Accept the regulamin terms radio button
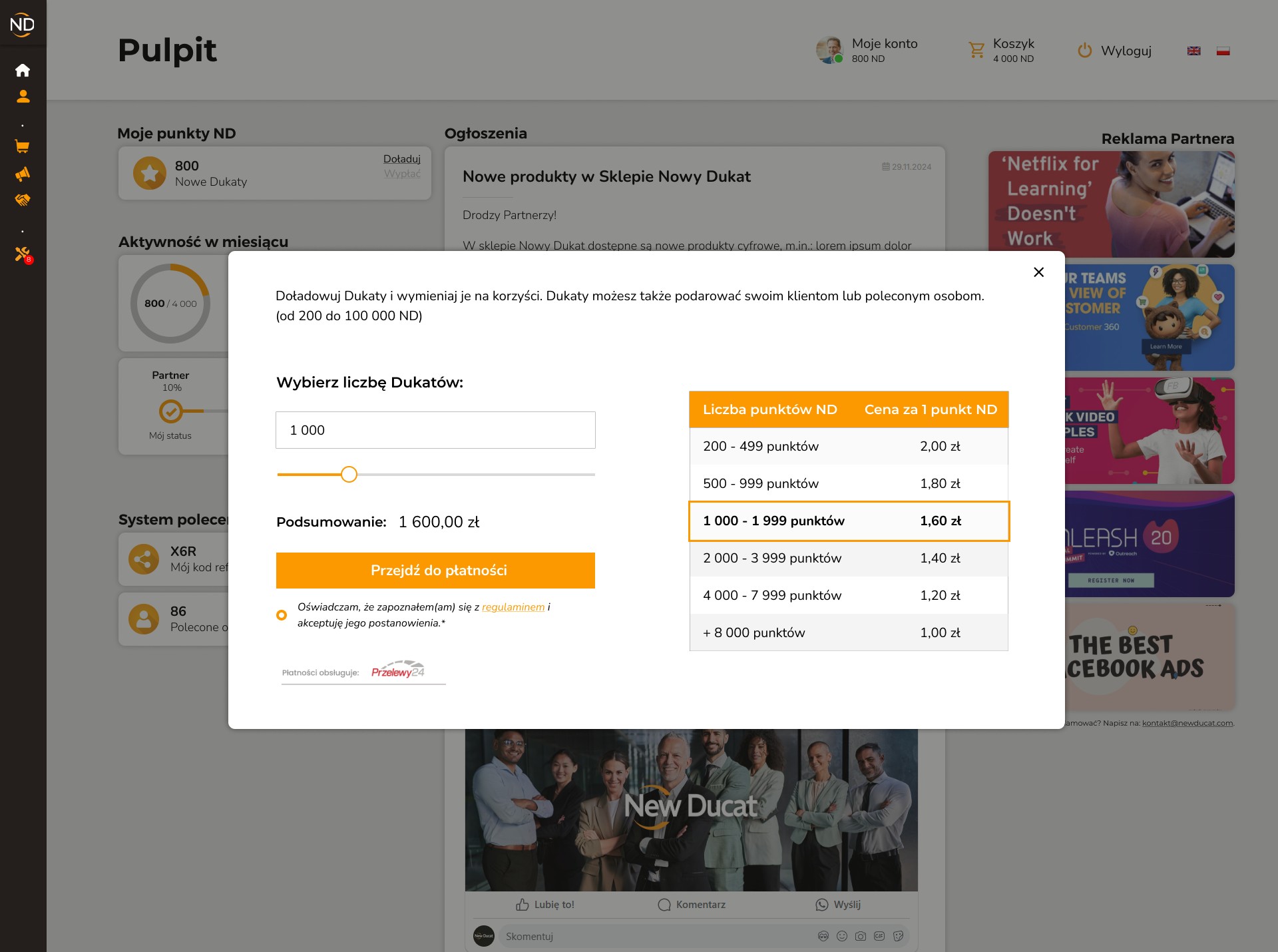The width and height of the screenshot is (1278, 952). (x=282, y=615)
